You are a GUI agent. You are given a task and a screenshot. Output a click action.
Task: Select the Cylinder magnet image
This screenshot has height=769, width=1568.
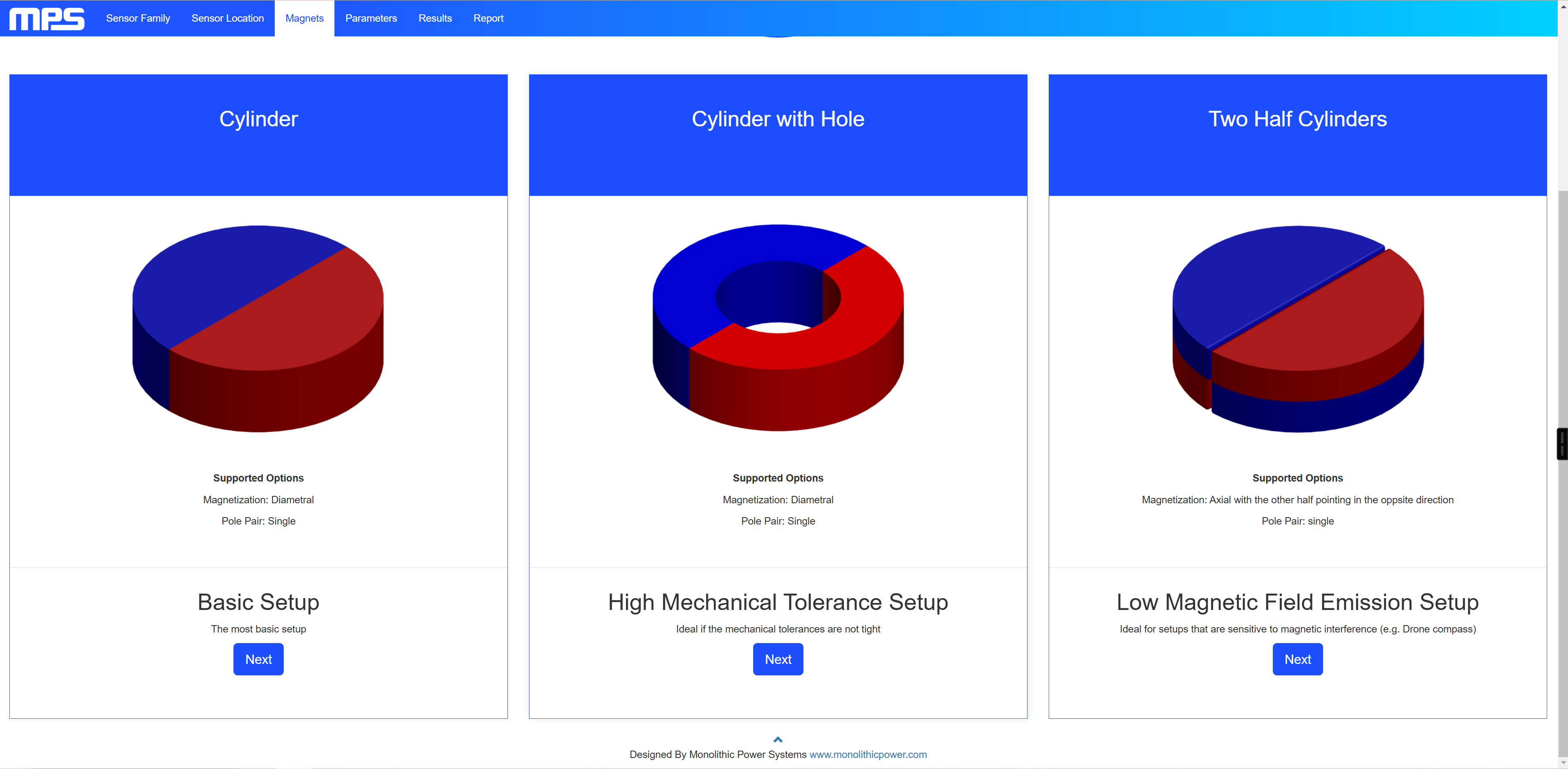[258, 329]
